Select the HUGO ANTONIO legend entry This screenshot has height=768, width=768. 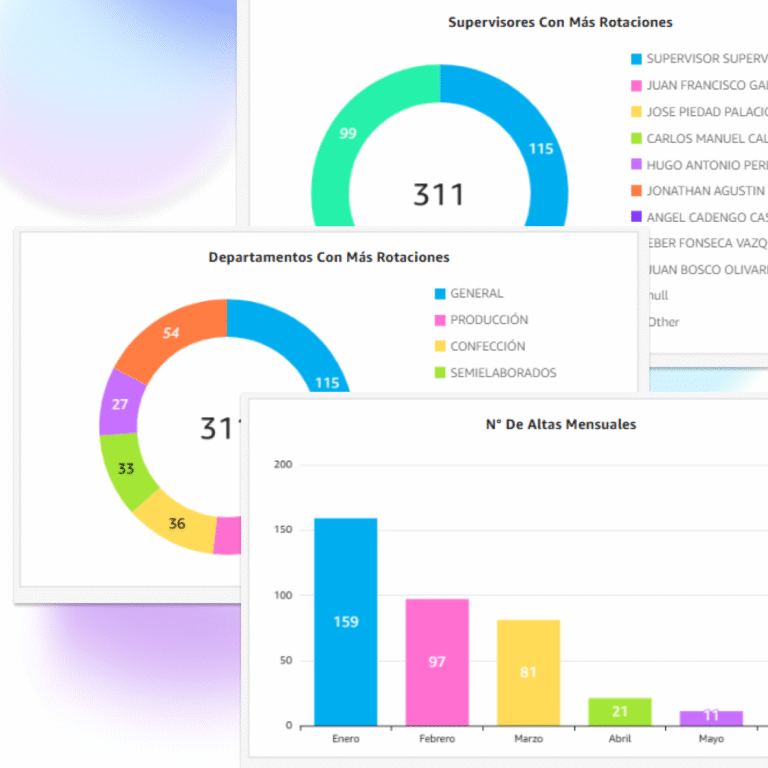tap(699, 165)
